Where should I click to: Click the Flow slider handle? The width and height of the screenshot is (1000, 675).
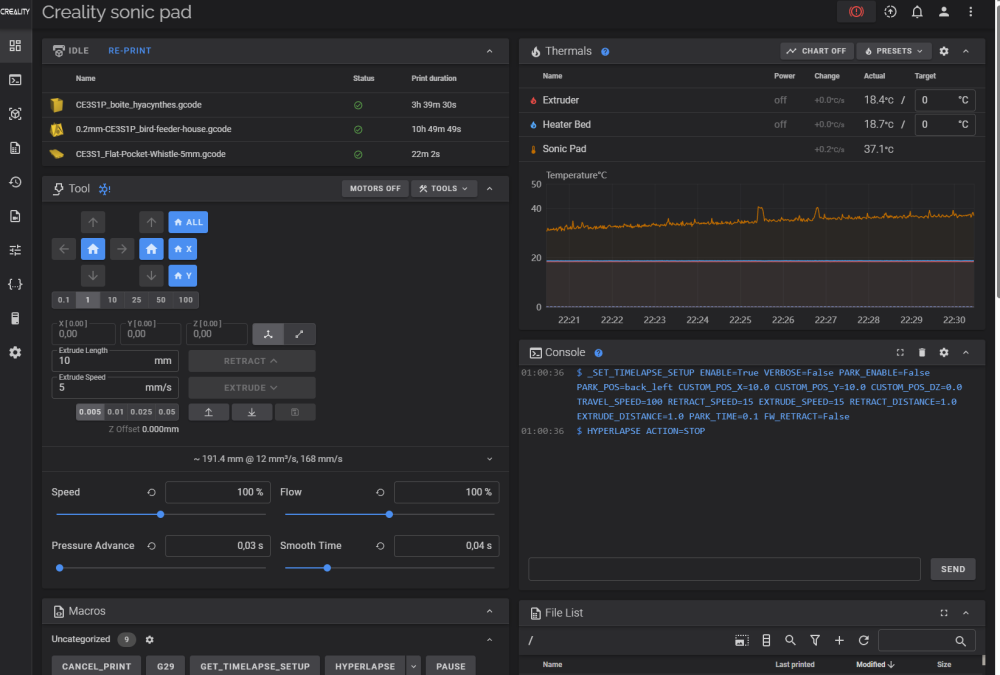point(389,514)
